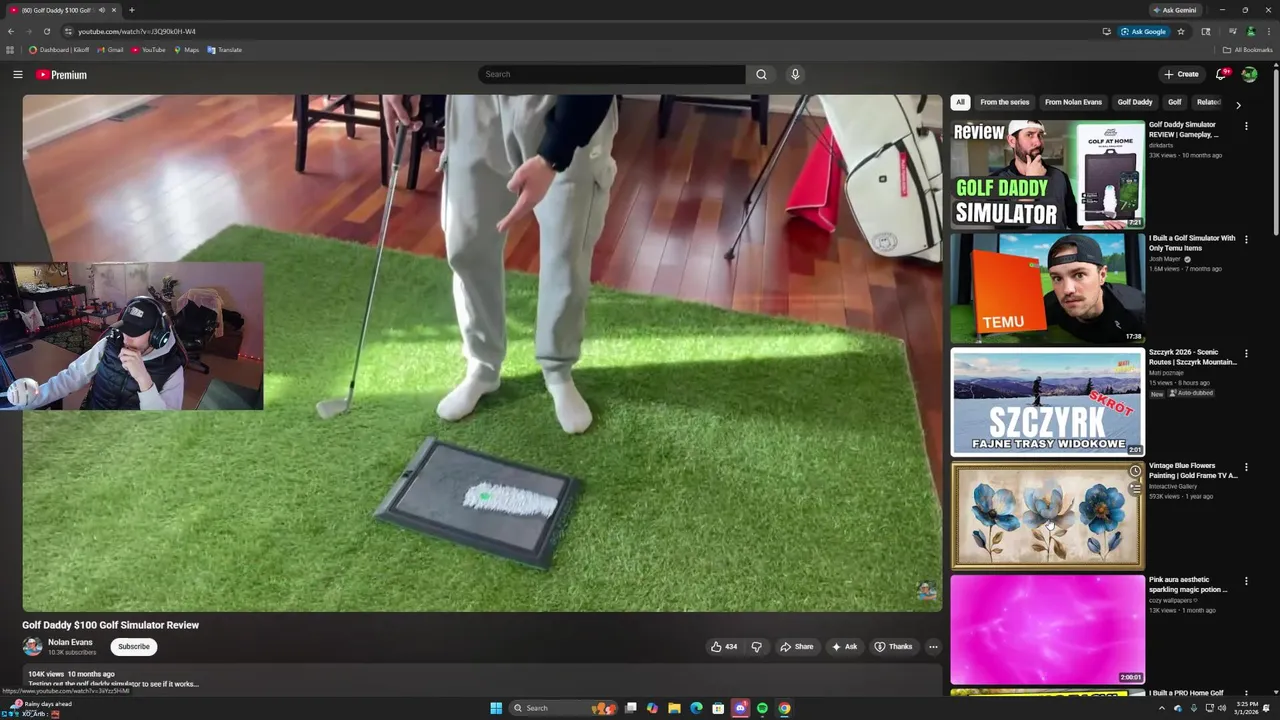This screenshot has width=1280, height=720.
Task: Dislike the video with thumbs down
Action: (x=756, y=646)
